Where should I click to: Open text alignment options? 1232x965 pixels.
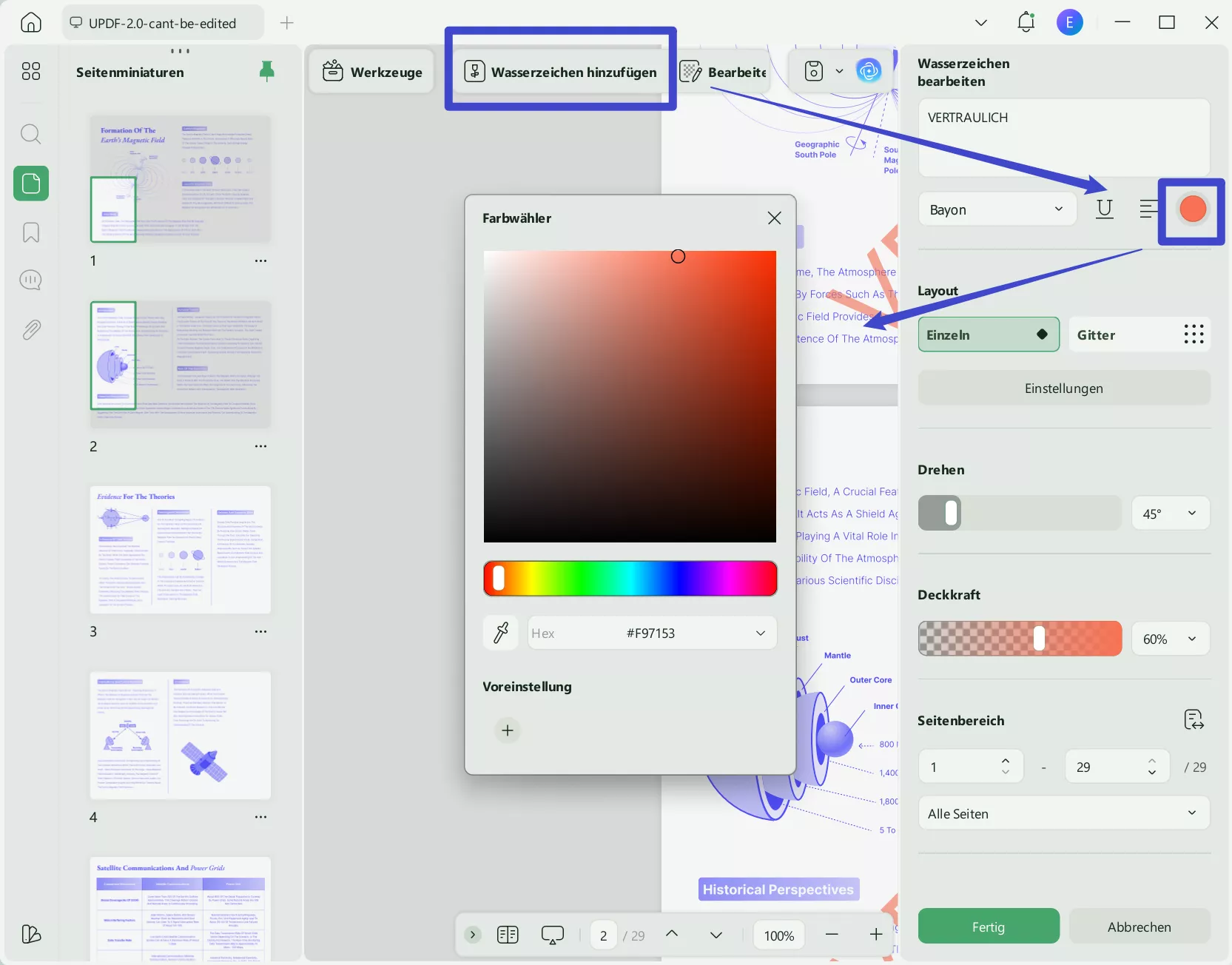click(x=1148, y=209)
